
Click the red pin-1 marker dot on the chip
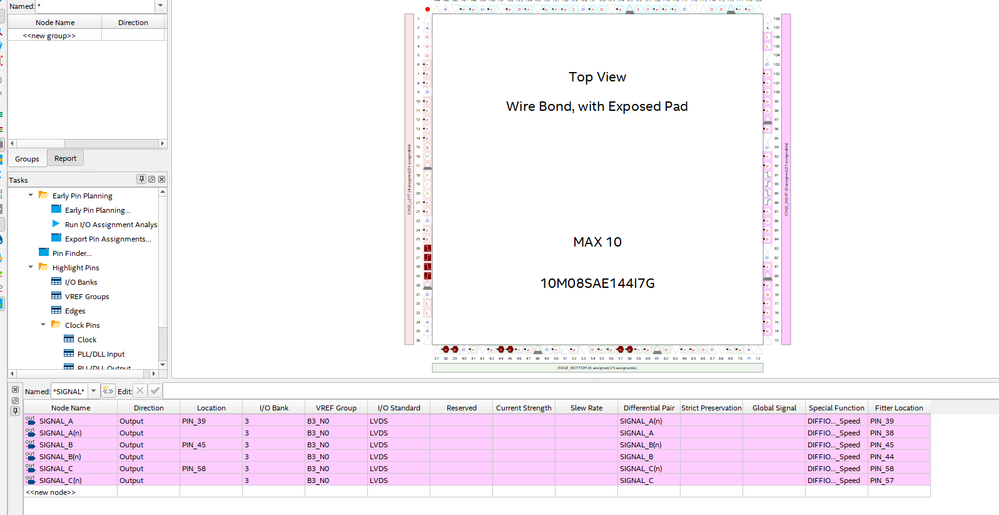(x=428, y=10)
